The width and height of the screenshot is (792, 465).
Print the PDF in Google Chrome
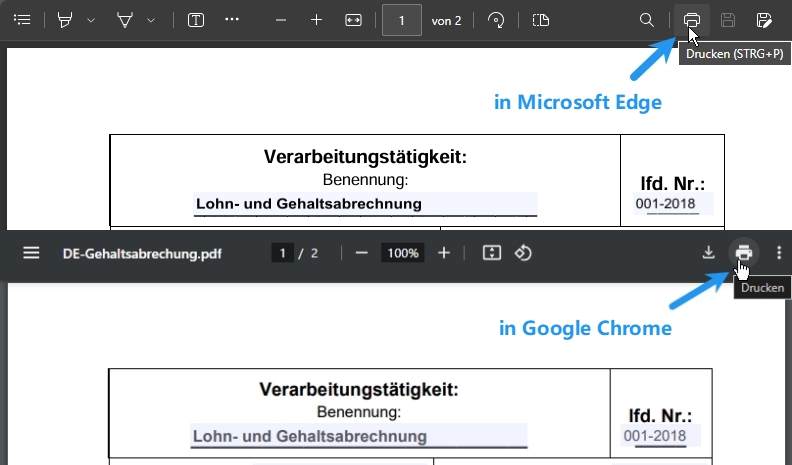pos(744,252)
